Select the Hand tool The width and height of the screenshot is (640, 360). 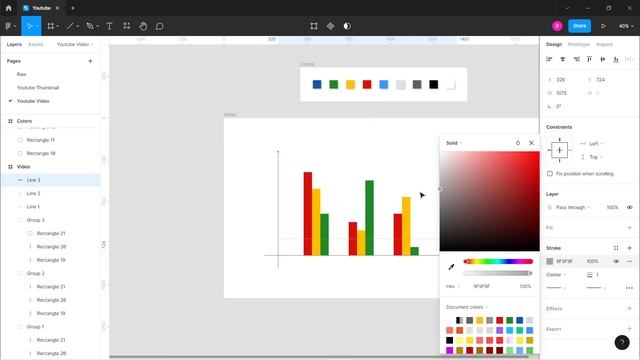click(143, 26)
